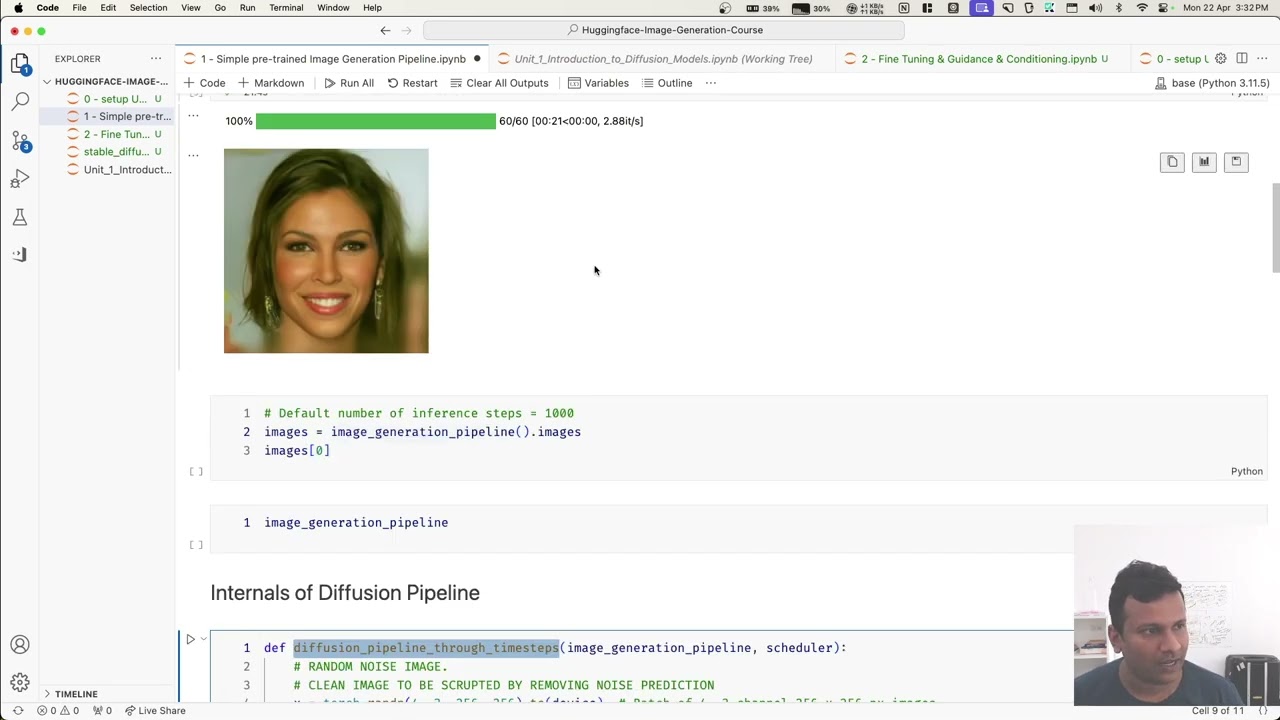The image size is (1280, 720).
Task: Open the Search view in the activity bar
Action: (x=20, y=102)
